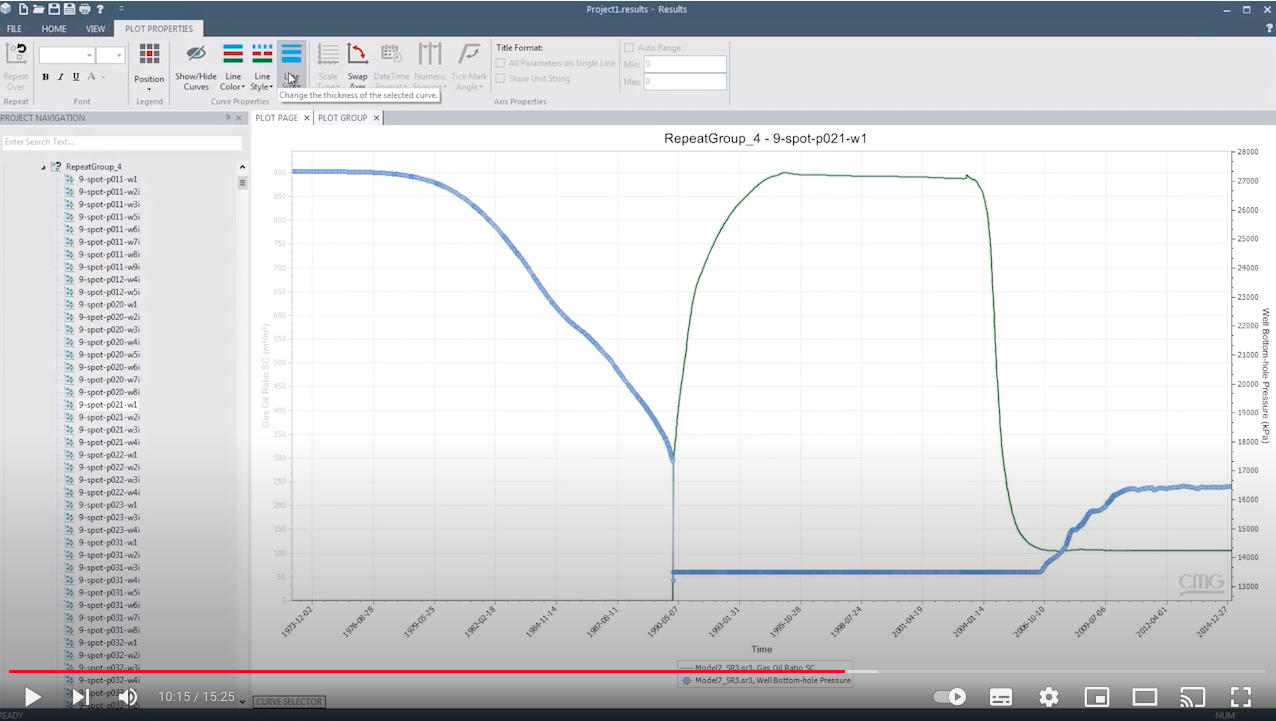Enter fullscreen video mode

click(x=1240, y=697)
